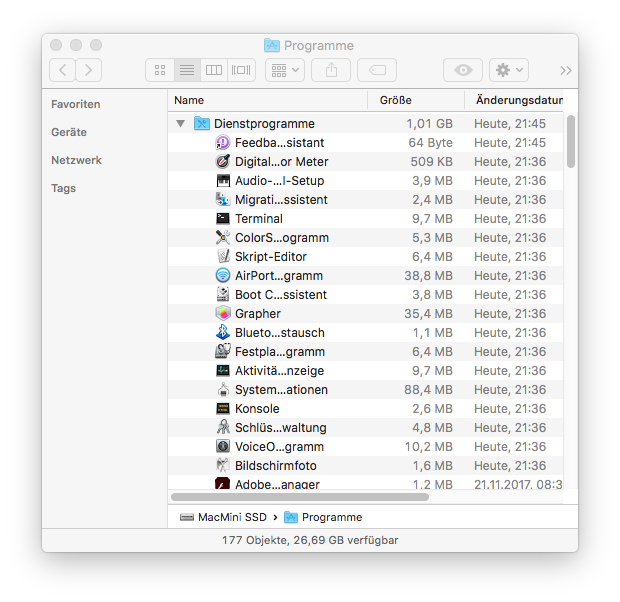Select the Systeminformationen icon
The image size is (620, 602).
pos(223,389)
